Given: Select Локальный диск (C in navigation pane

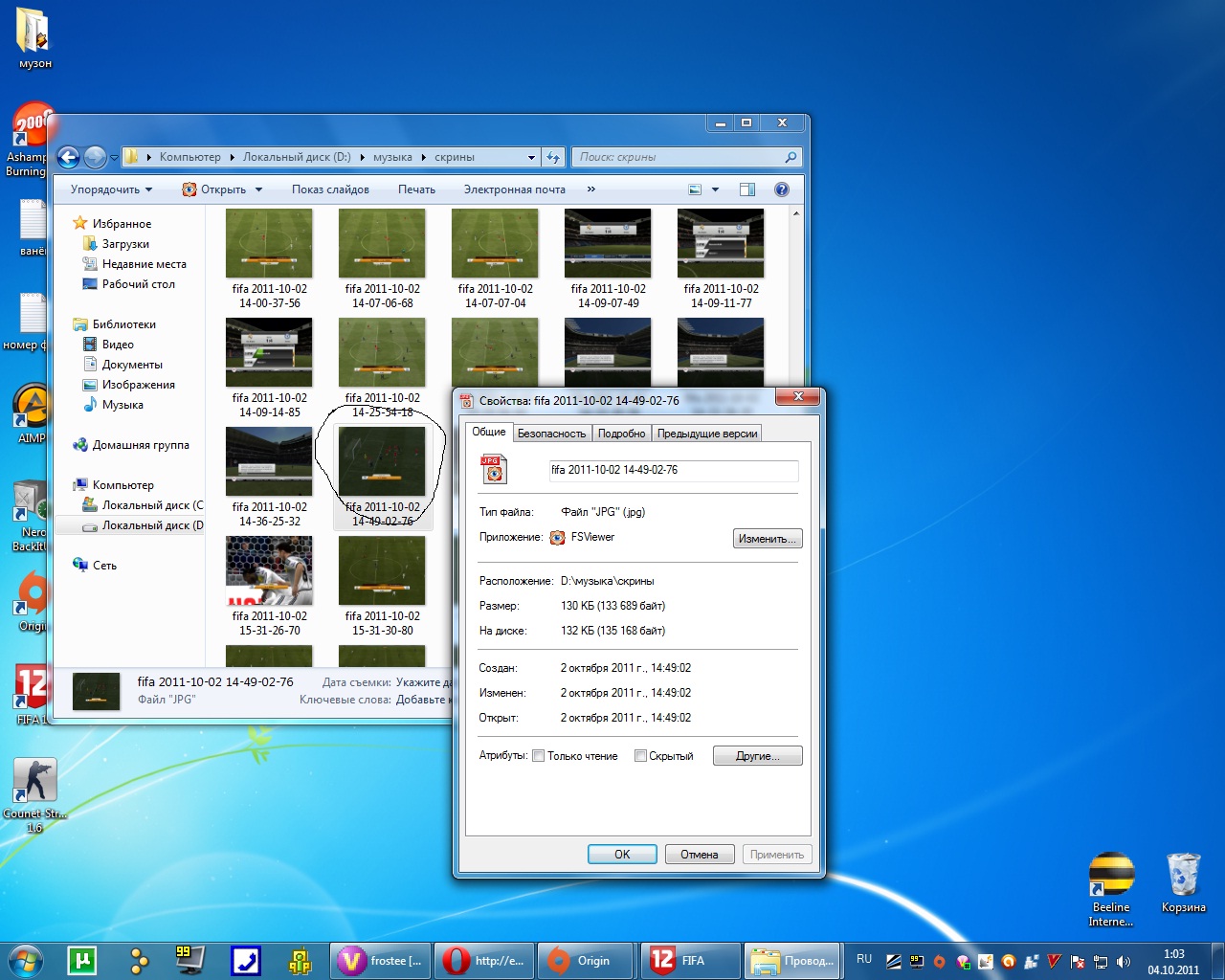Looking at the screenshot, I should pos(143,505).
